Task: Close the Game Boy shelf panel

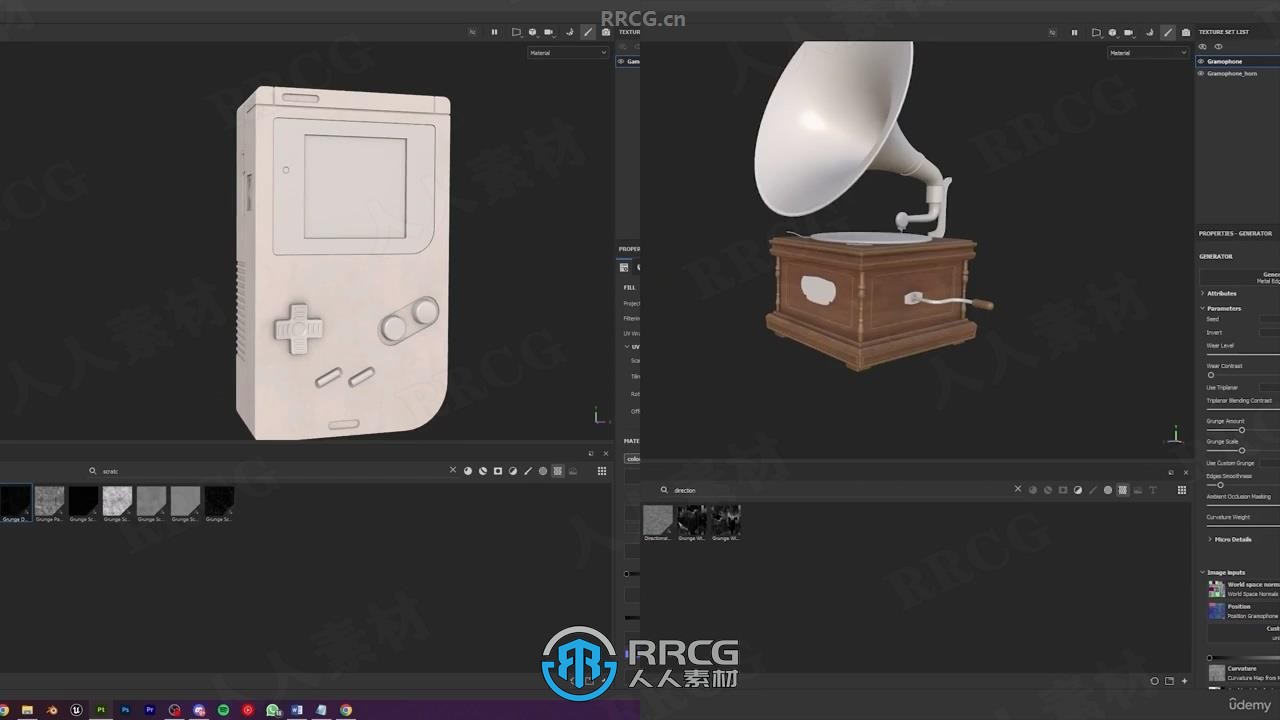Action: point(605,453)
